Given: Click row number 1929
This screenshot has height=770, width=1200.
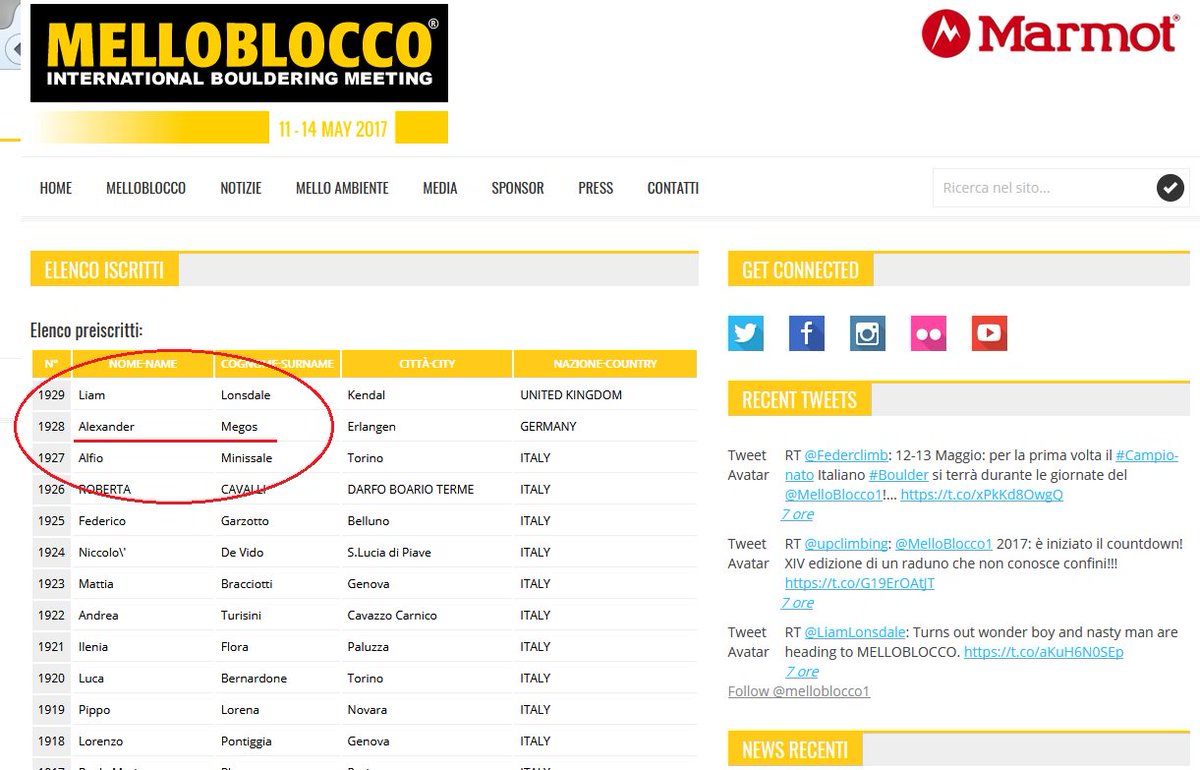Looking at the screenshot, I should (x=51, y=395).
